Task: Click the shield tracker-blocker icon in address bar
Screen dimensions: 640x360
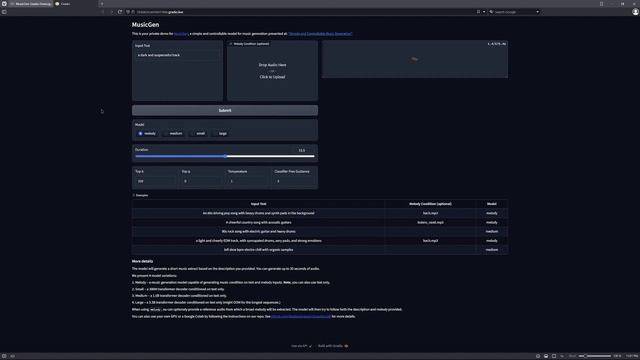Action: click(x=128, y=12)
